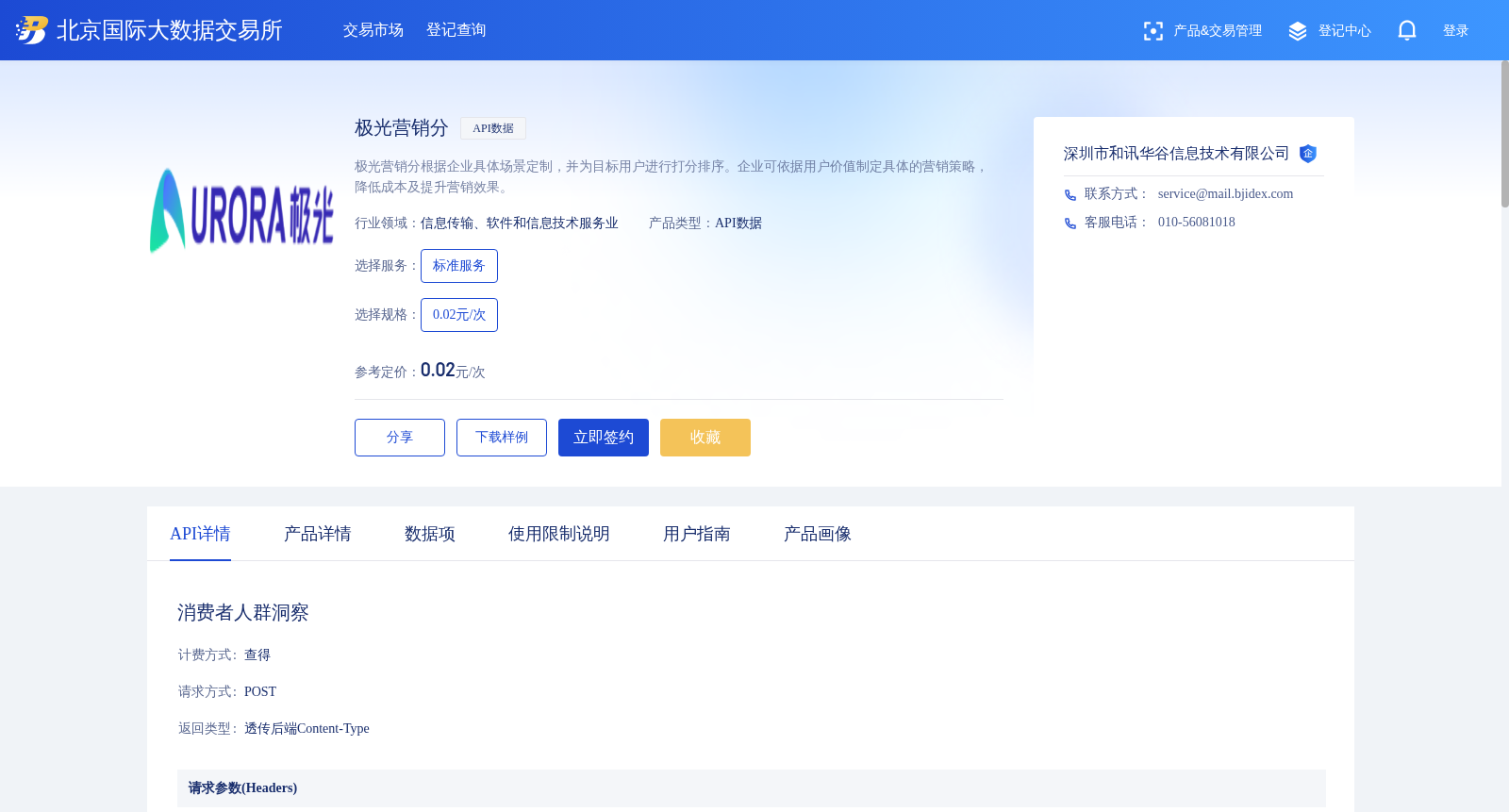Viewport: 1509px width, 812px height.
Task: Click the 透传后端Content-Type value
Action: pos(307,729)
